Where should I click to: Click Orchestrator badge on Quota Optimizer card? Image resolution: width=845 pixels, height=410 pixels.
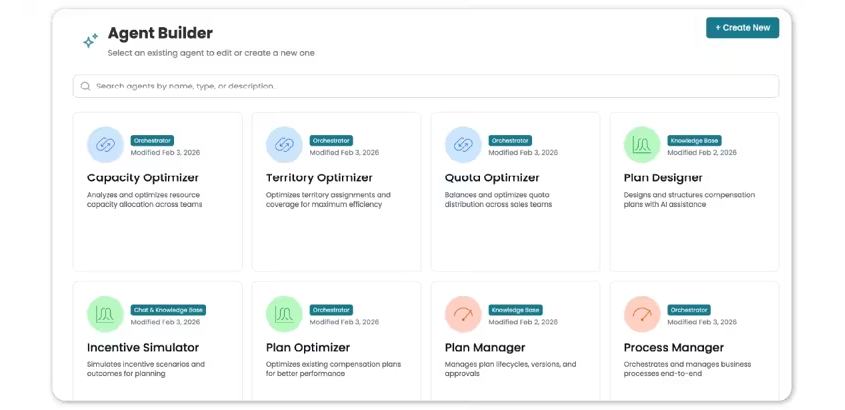pyautogui.click(x=510, y=141)
